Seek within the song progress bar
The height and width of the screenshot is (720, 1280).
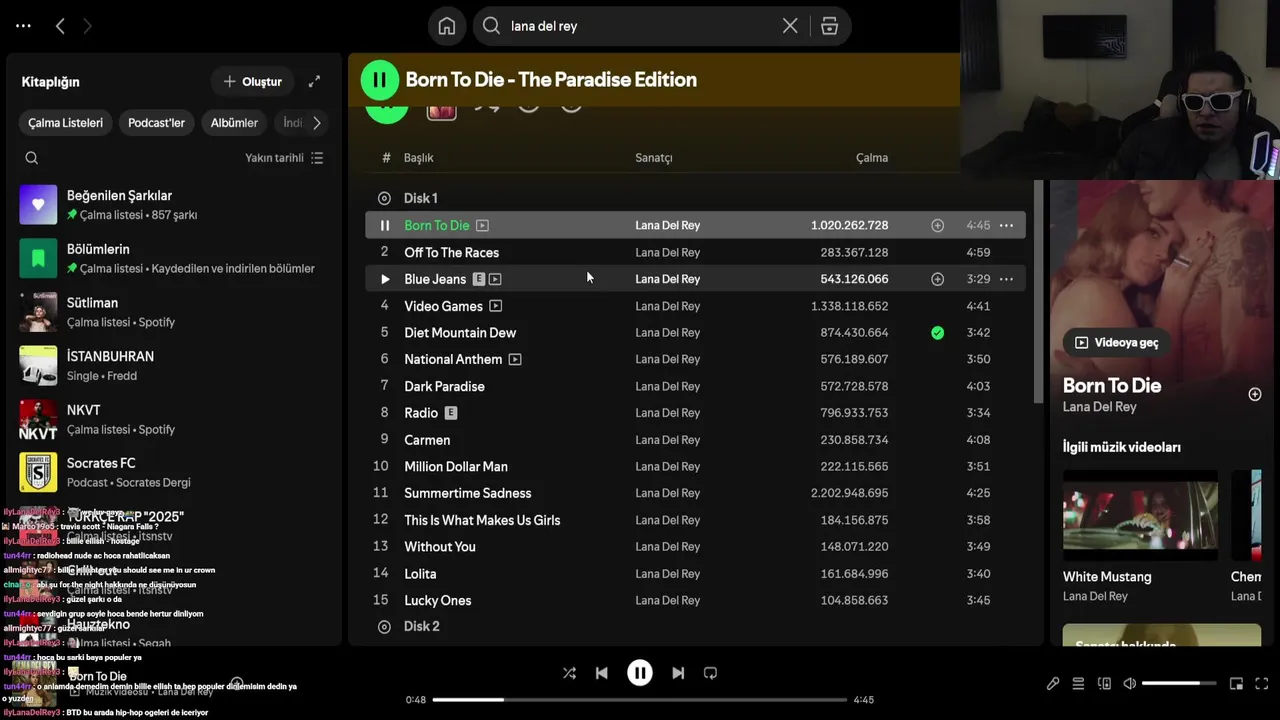(x=640, y=700)
